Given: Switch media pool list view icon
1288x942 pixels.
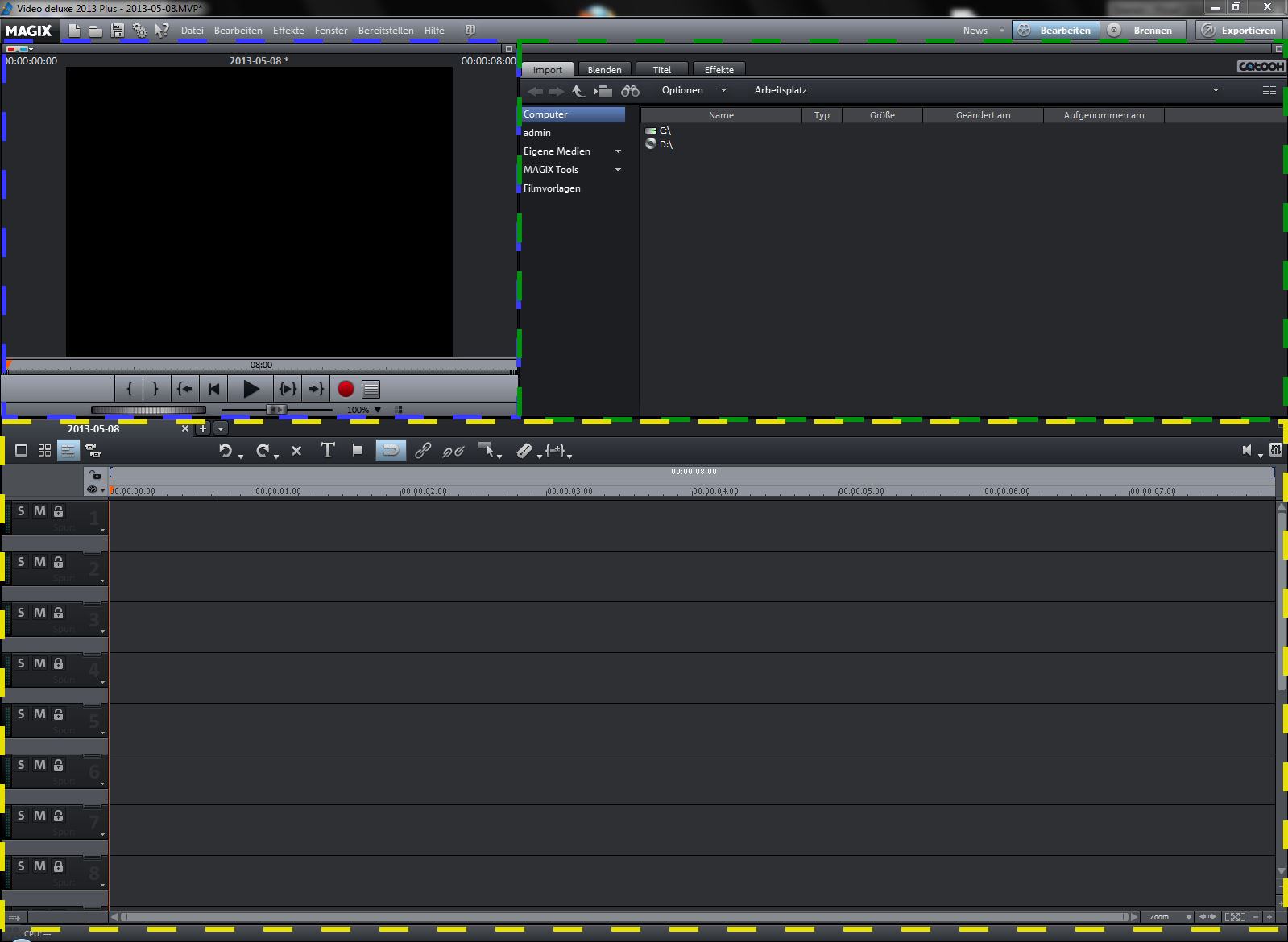Looking at the screenshot, I should pos(1269,90).
